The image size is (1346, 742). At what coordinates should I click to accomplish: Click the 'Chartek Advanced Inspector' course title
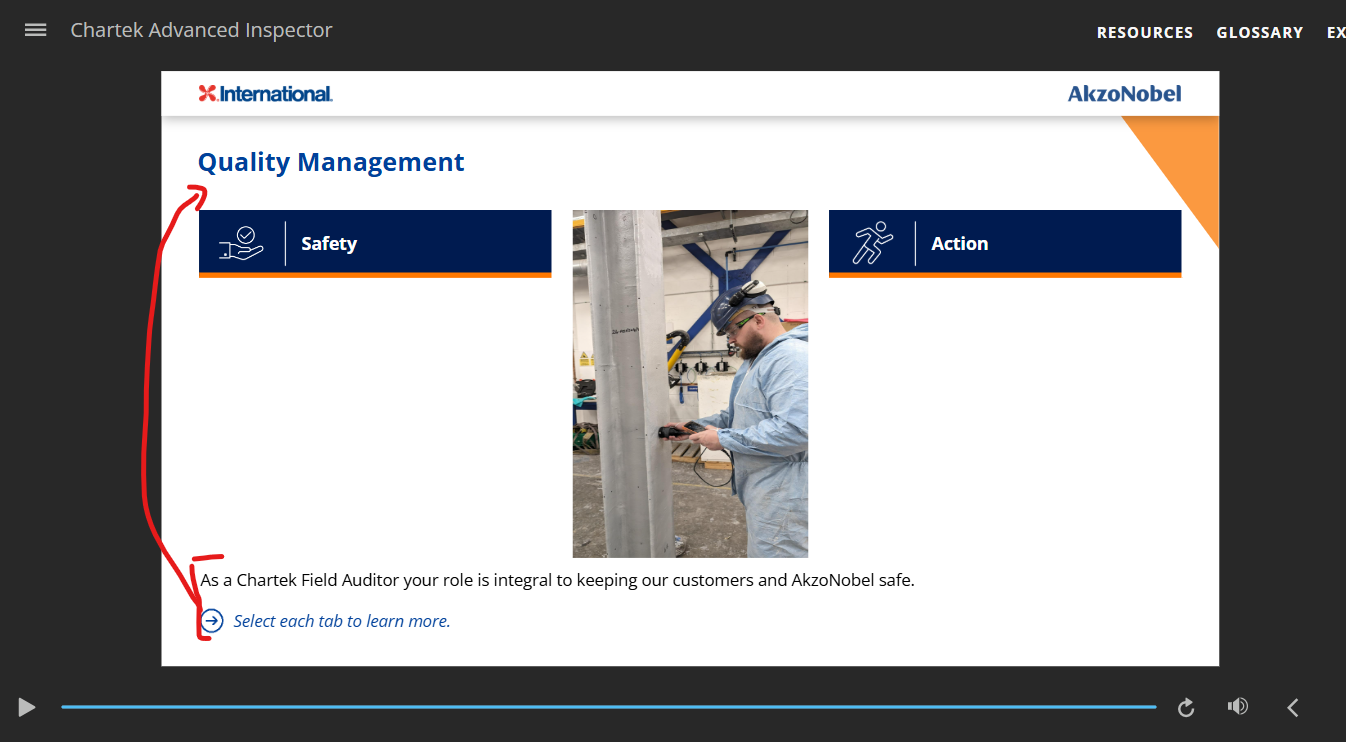[x=201, y=30]
